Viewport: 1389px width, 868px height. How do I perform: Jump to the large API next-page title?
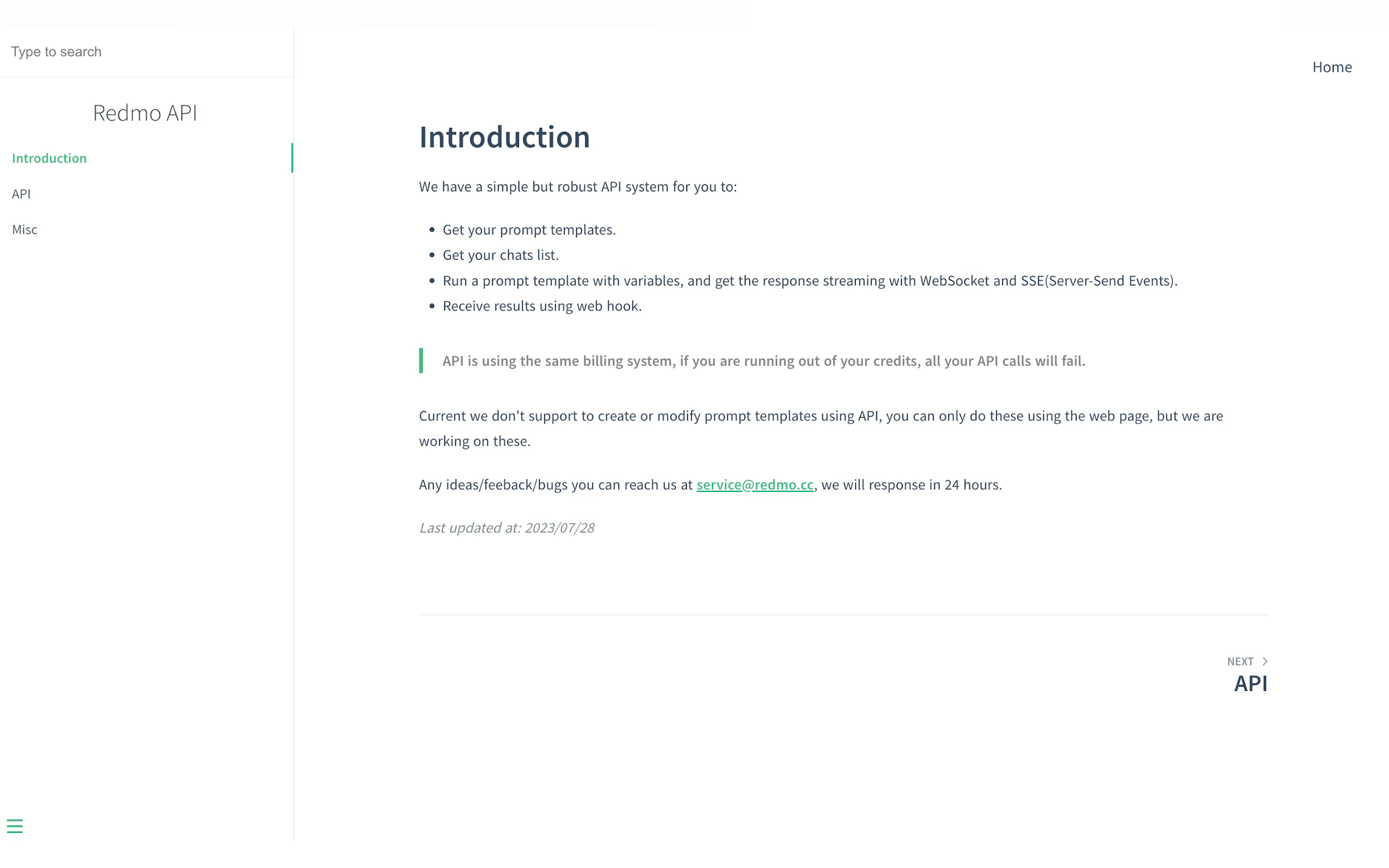click(x=1250, y=683)
